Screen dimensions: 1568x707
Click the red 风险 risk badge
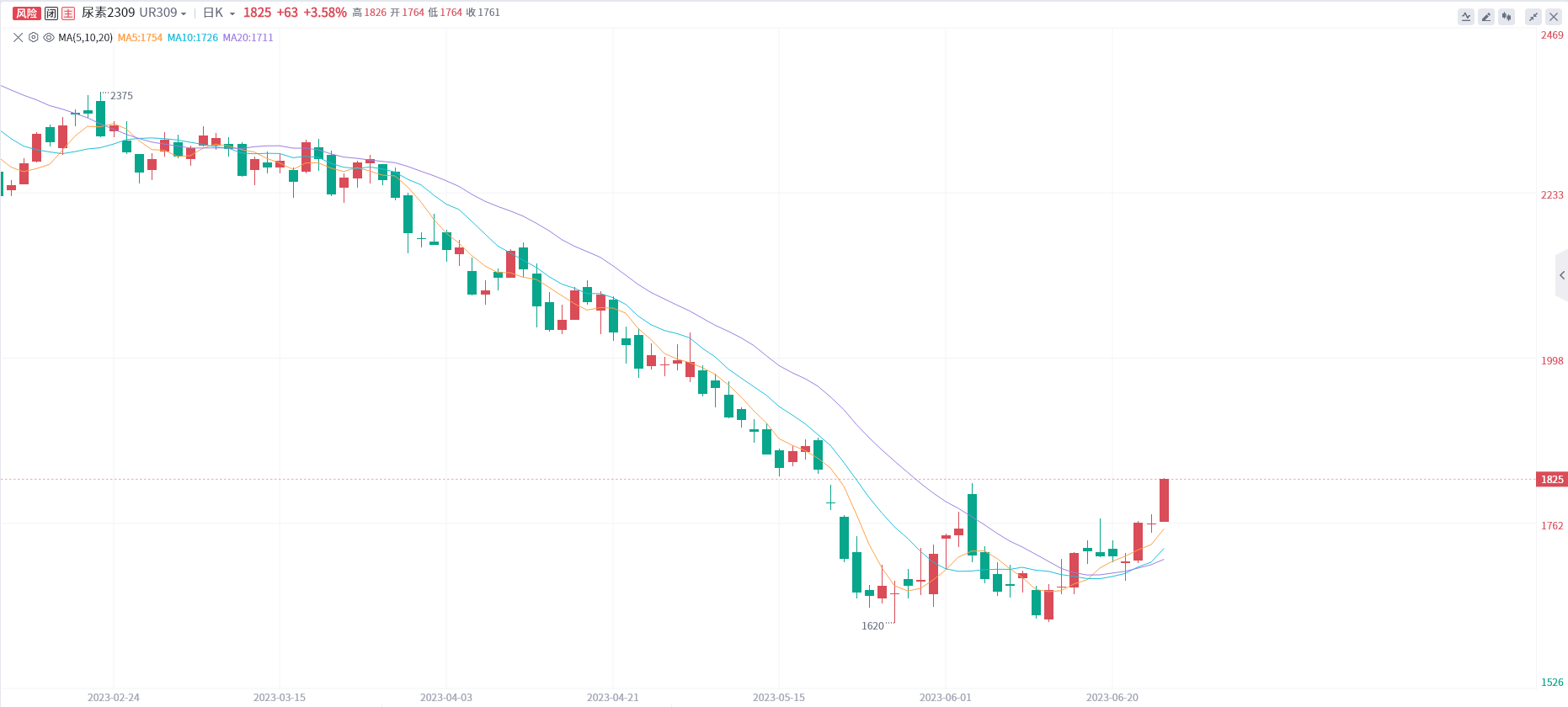26,13
